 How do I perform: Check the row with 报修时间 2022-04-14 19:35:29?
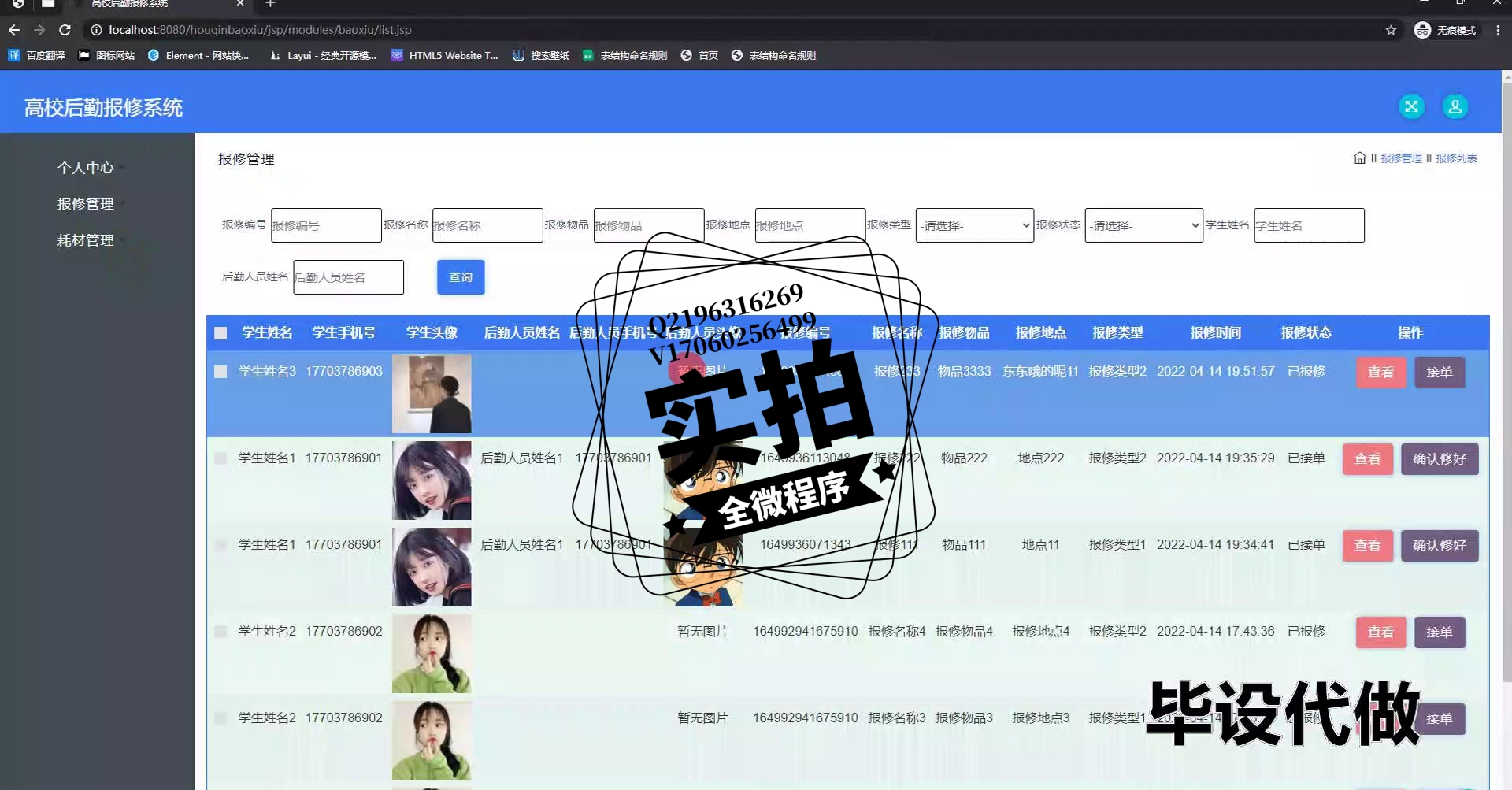220,458
